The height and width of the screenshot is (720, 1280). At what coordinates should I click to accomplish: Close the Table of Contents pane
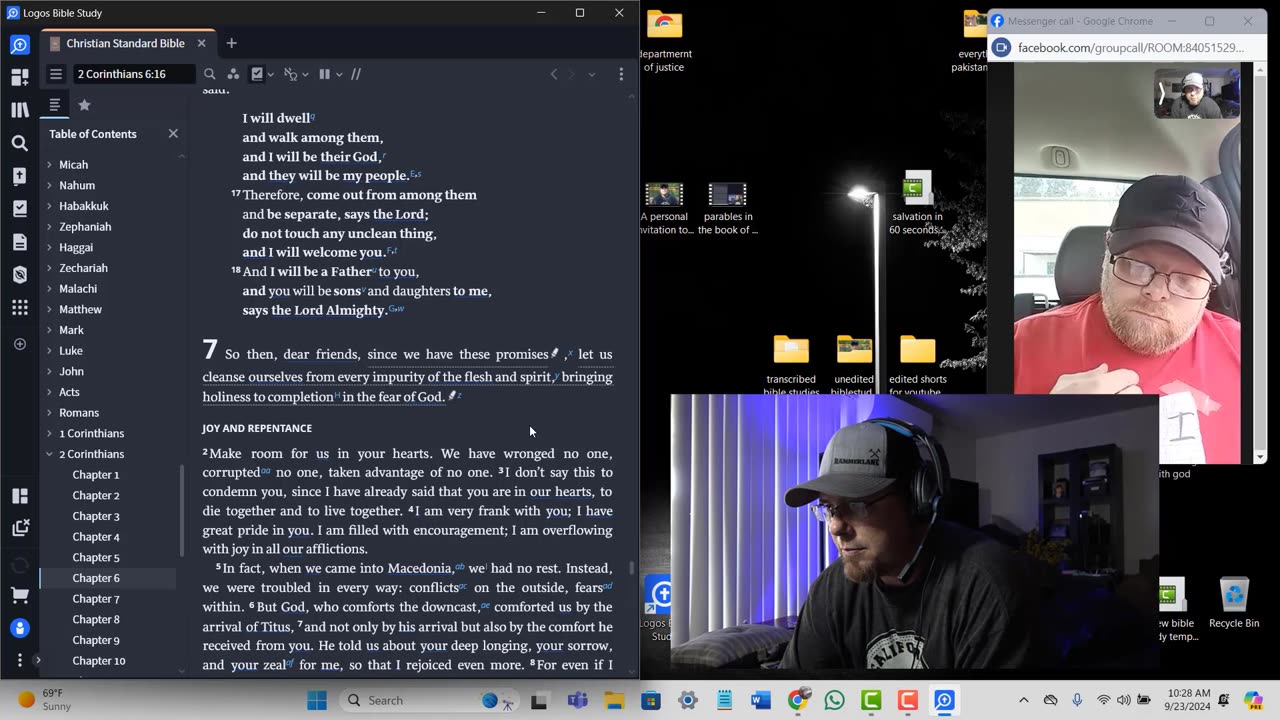tap(173, 134)
